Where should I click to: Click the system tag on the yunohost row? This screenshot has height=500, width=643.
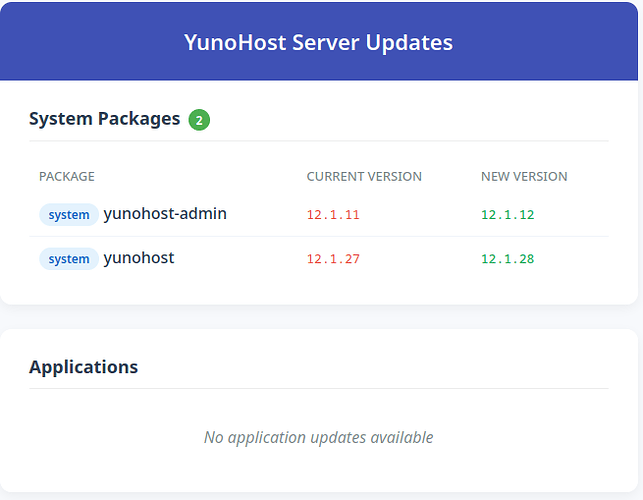pyautogui.click(x=69, y=259)
